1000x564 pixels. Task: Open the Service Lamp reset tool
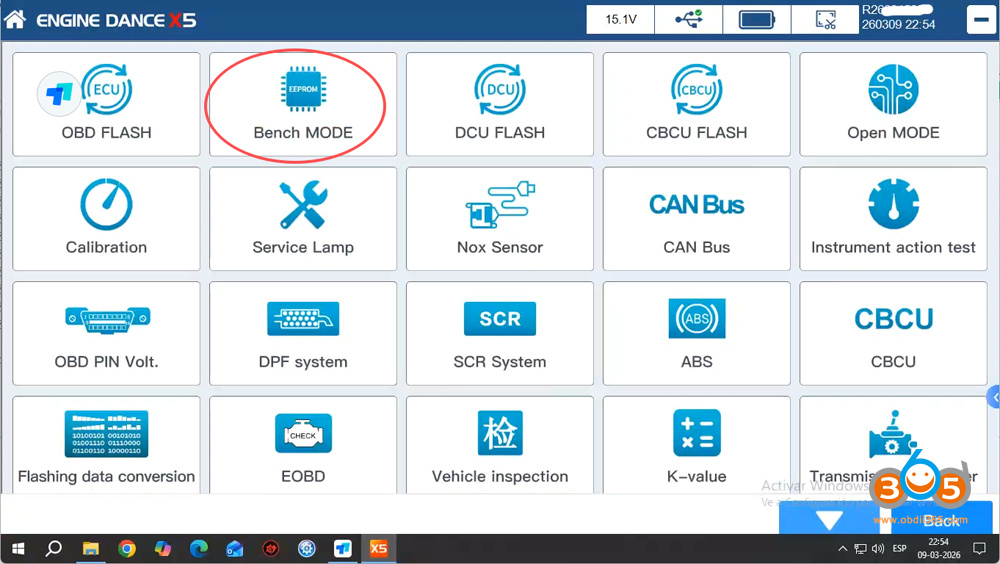tap(302, 219)
